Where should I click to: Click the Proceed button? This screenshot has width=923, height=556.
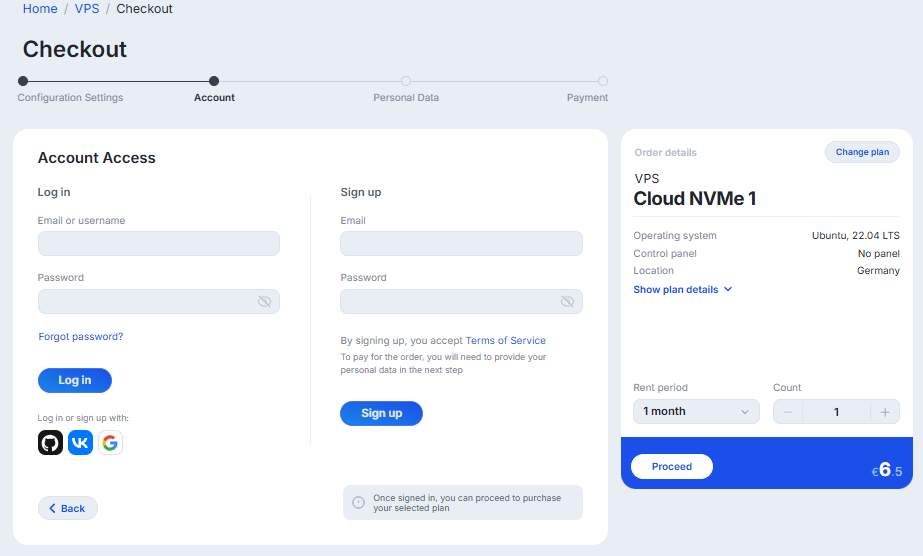(x=672, y=467)
